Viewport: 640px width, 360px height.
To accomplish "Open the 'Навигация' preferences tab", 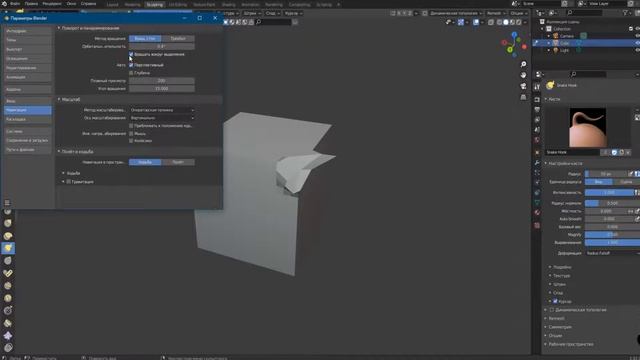I will 28,110.
